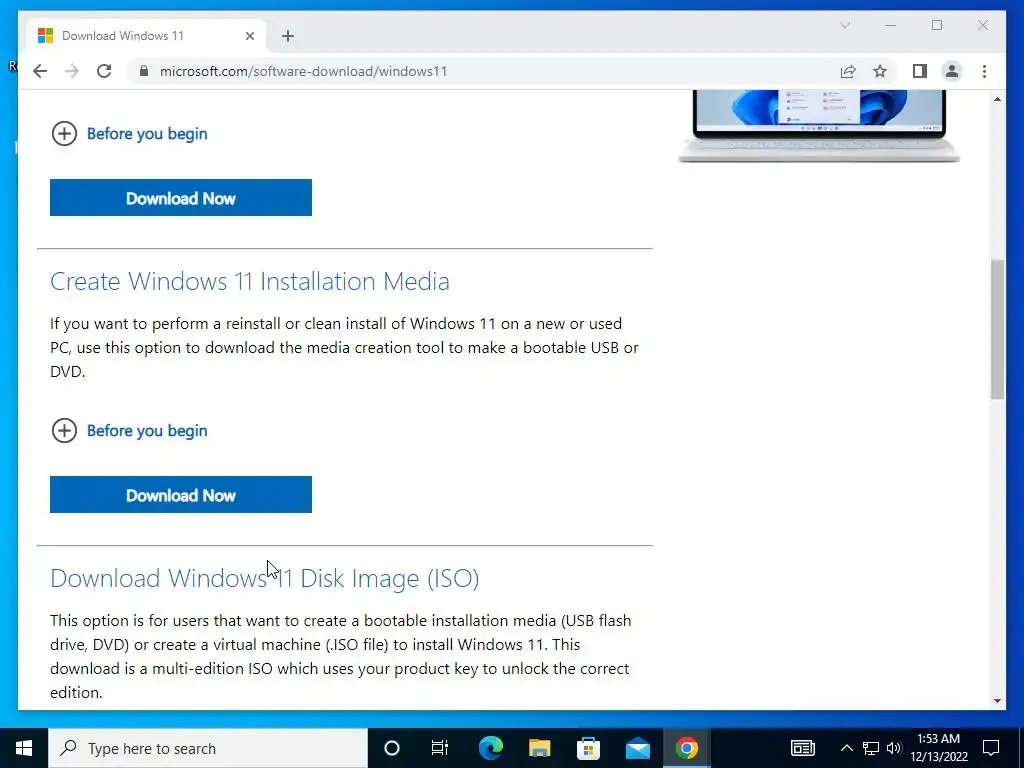Launch Microsoft Edge from taskbar
The image size is (1024, 768).
tap(490, 748)
